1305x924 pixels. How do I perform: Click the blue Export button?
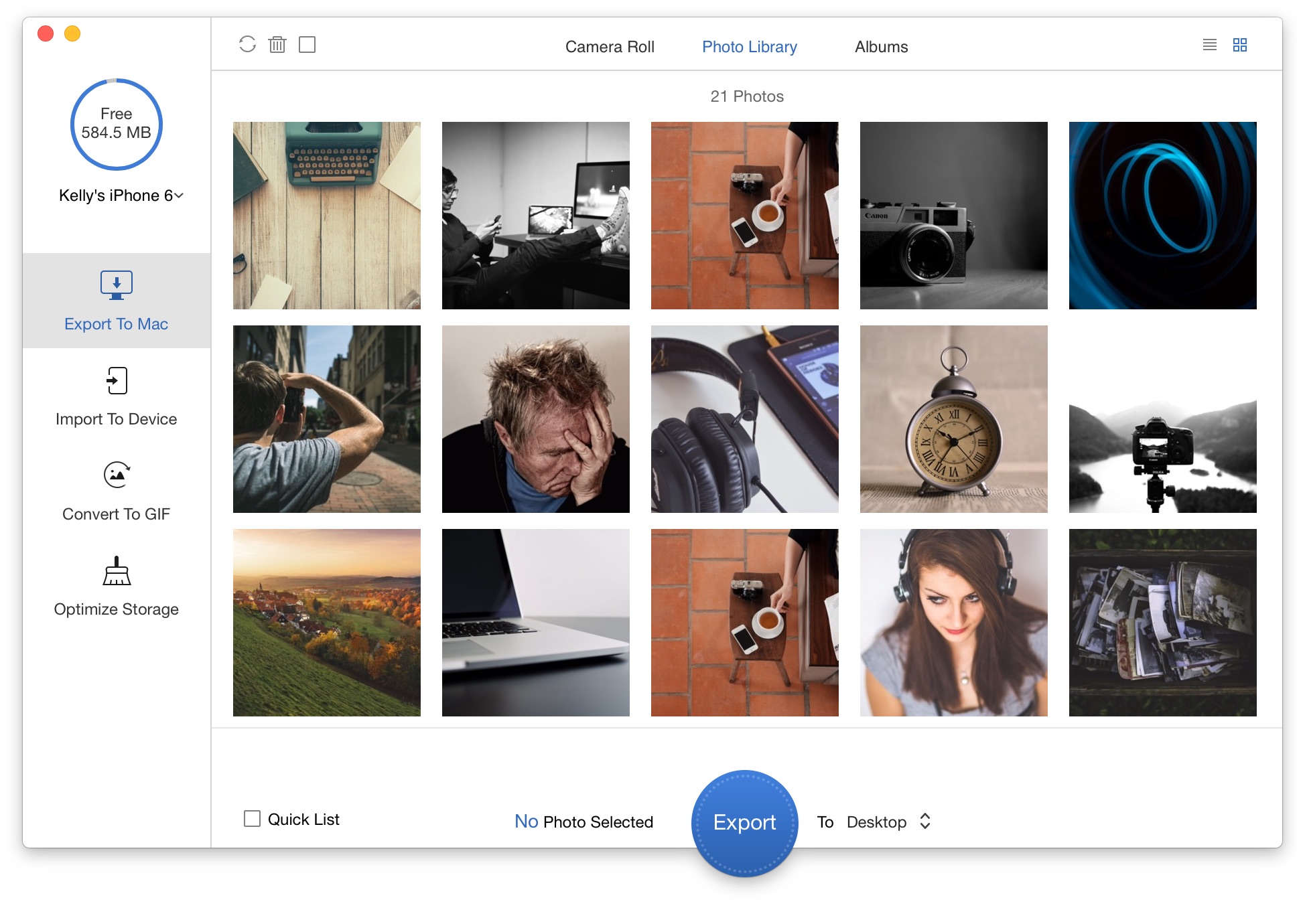[744, 822]
